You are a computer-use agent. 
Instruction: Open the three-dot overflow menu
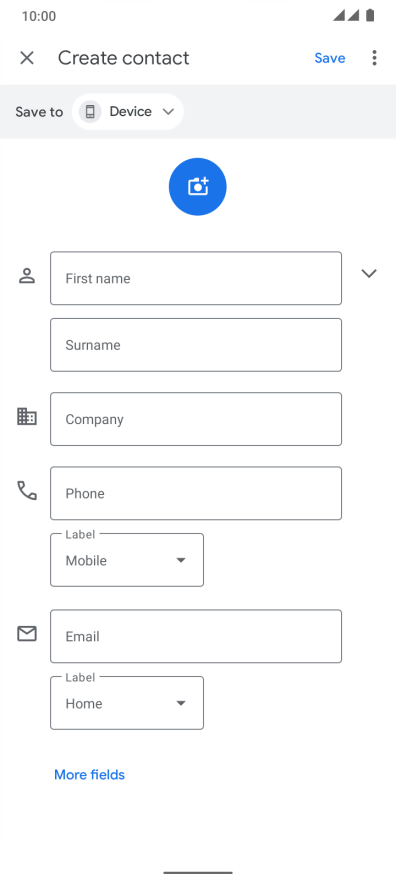[374, 58]
